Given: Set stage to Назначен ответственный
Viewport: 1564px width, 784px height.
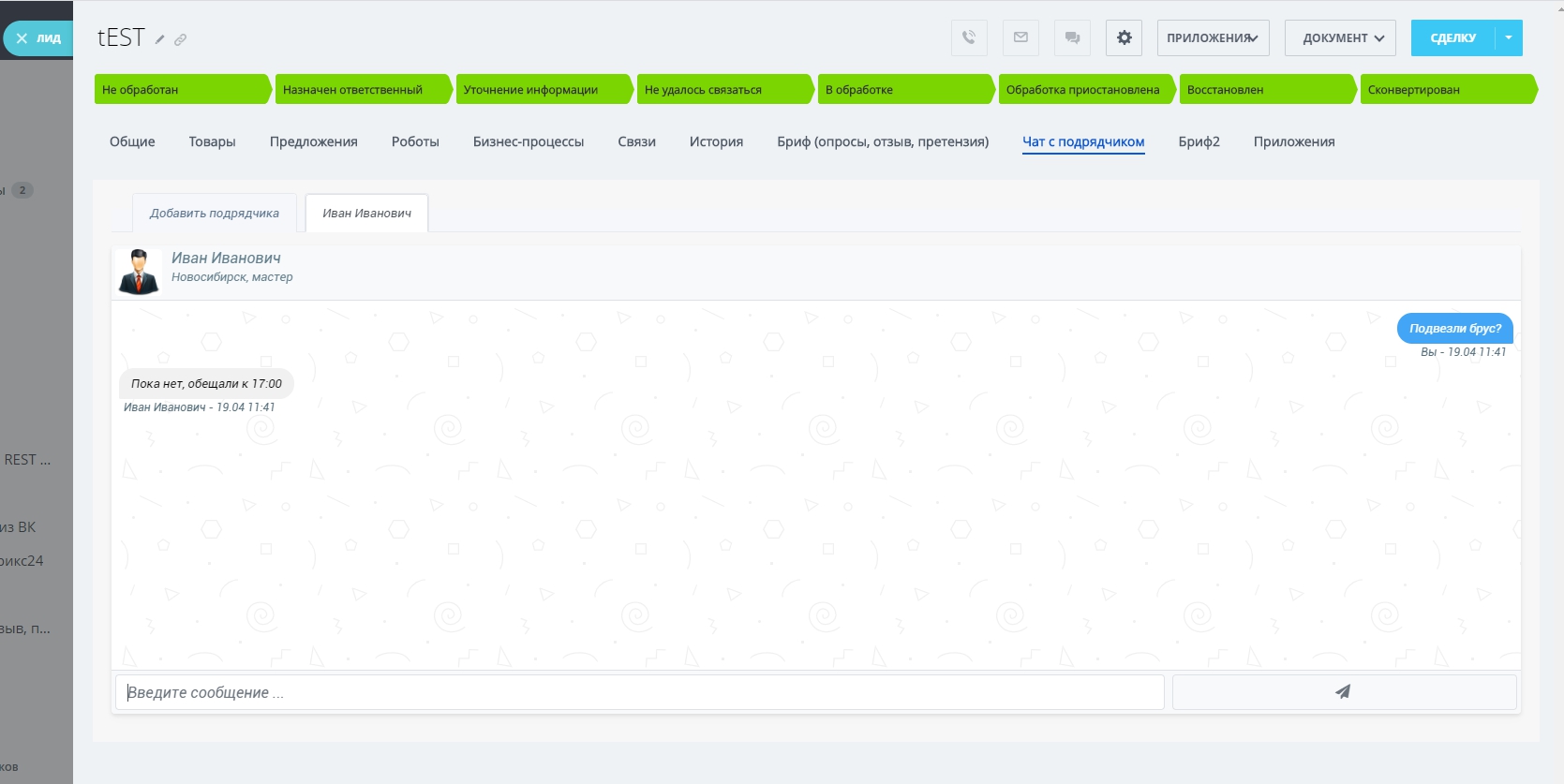Looking at the screenshot, I should [x=364, y=89].
